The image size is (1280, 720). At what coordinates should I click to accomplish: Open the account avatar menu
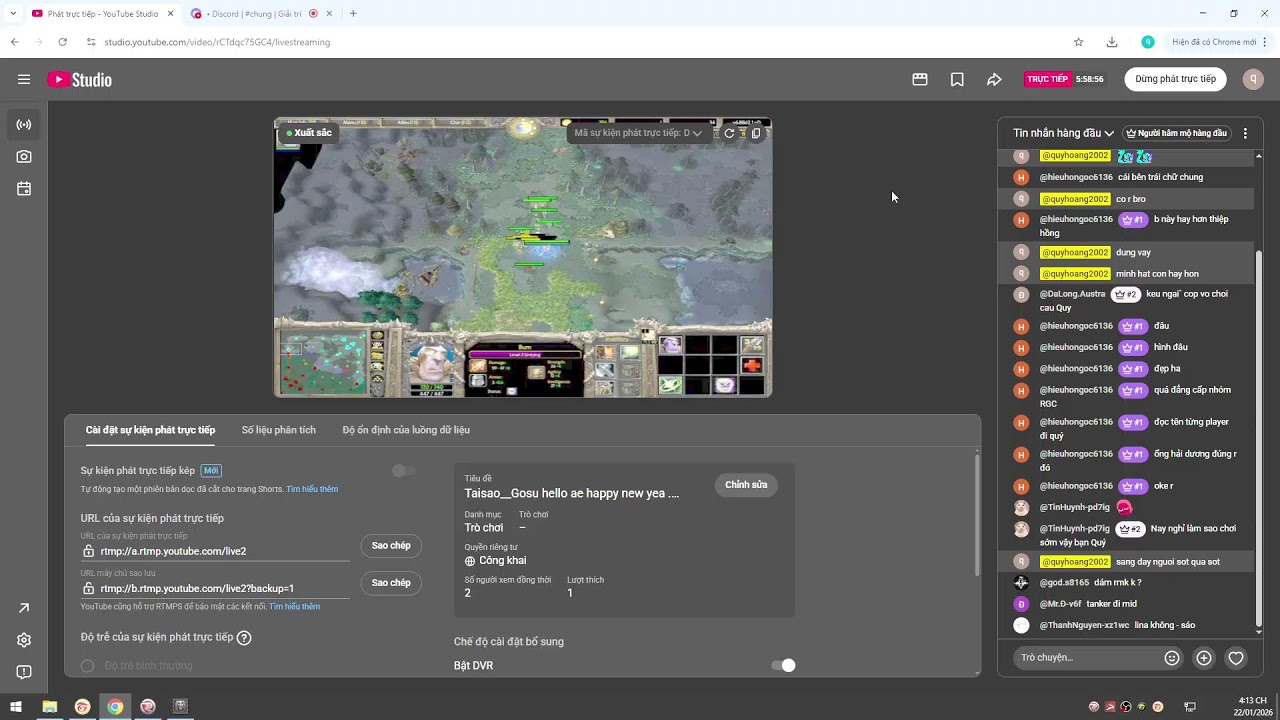(1253, 80)
